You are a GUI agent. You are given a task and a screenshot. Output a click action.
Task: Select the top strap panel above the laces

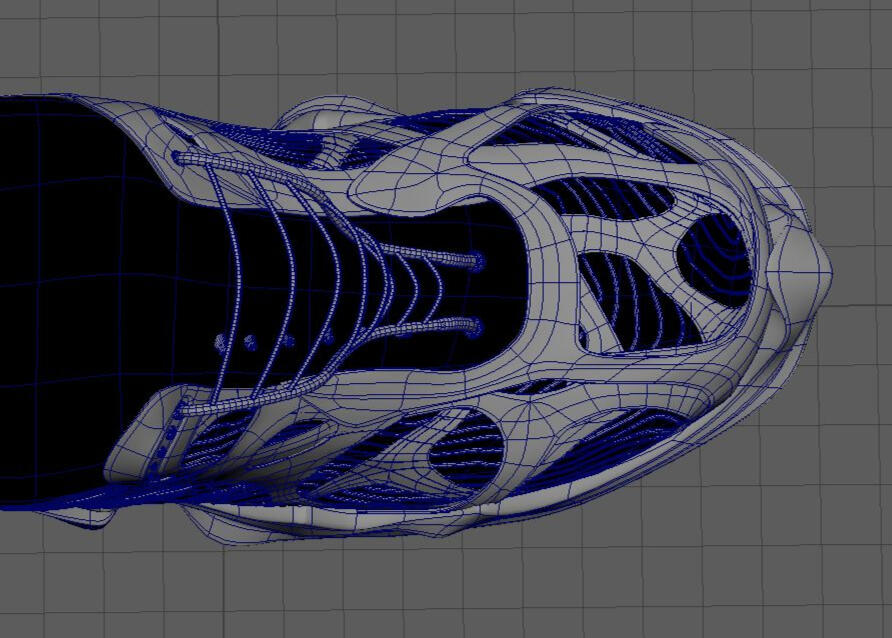pyautogui.click(x=420, y=178)
